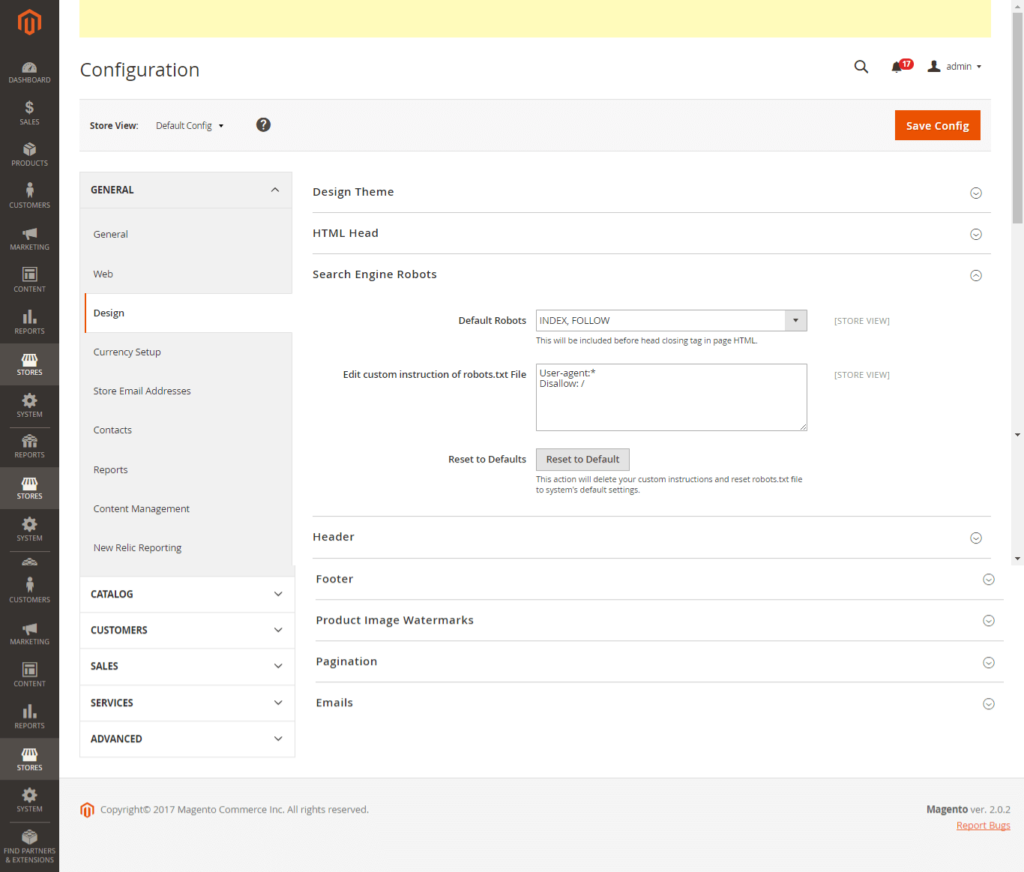Image resolution: width=1024 pixels, height=872 pixels.
Task: Expand the HTML Head fieldset
Action: pos(651,233)
